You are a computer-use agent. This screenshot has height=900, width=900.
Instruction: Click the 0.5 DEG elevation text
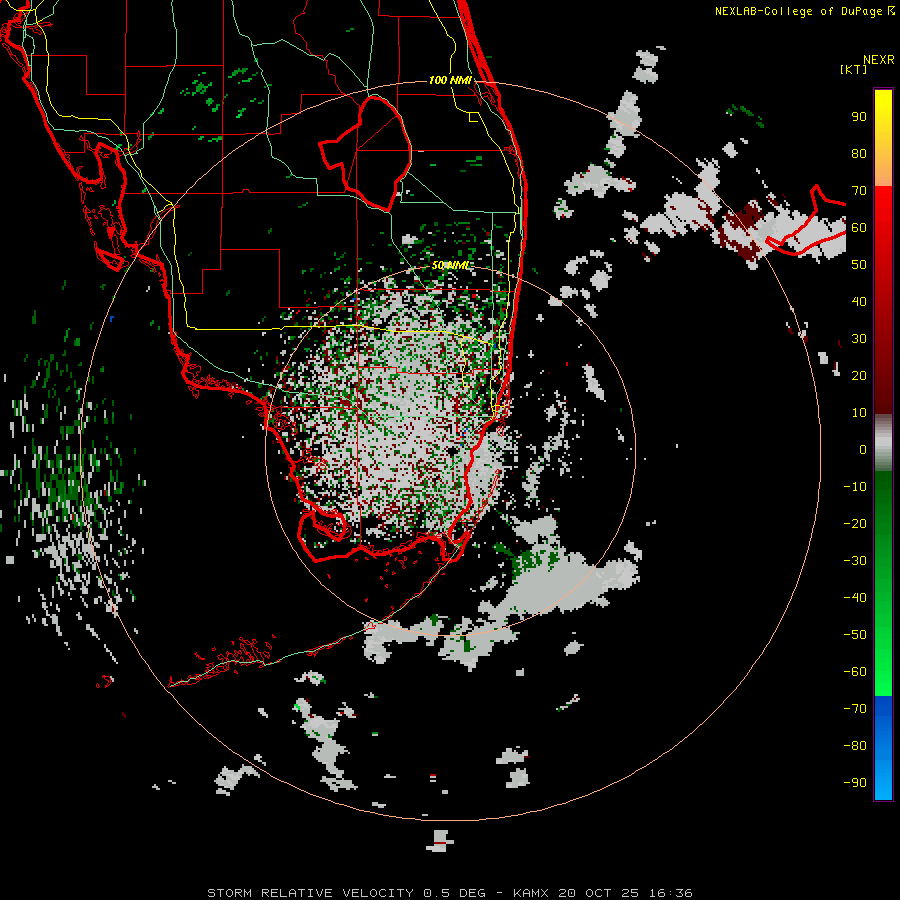tap(454, 893)
